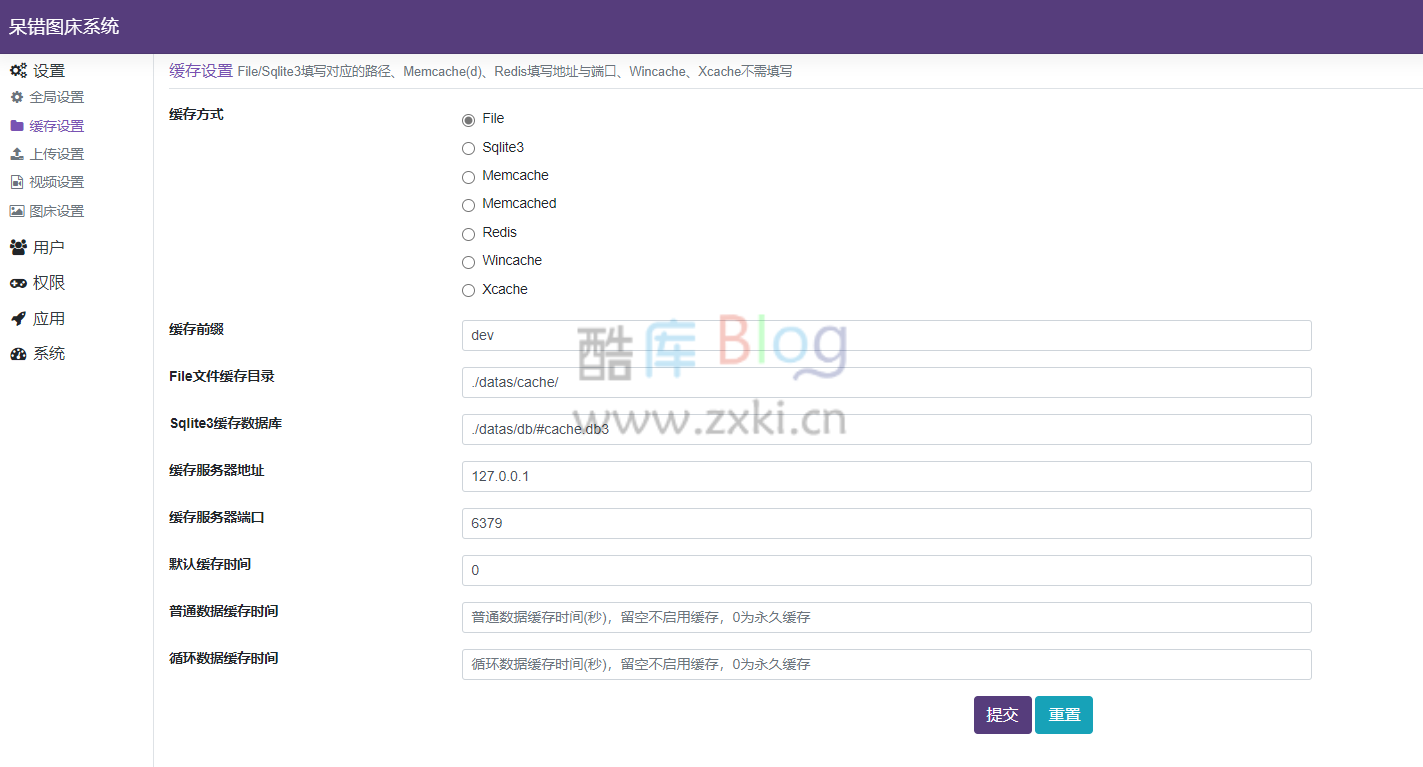Click the 默认缓存时间 input showing 0
The image size is (1423, 767).
coord(886,570)
